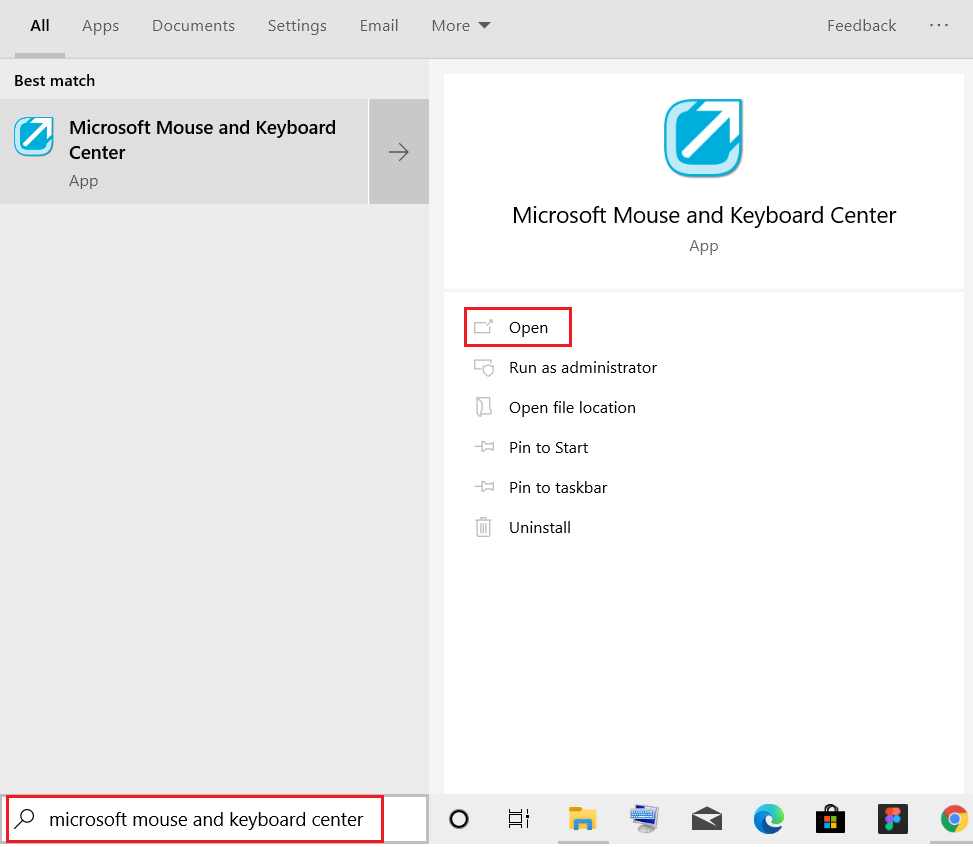Open the three-dot options menu
Screen dimensions: 973x847
coord(939,26)
